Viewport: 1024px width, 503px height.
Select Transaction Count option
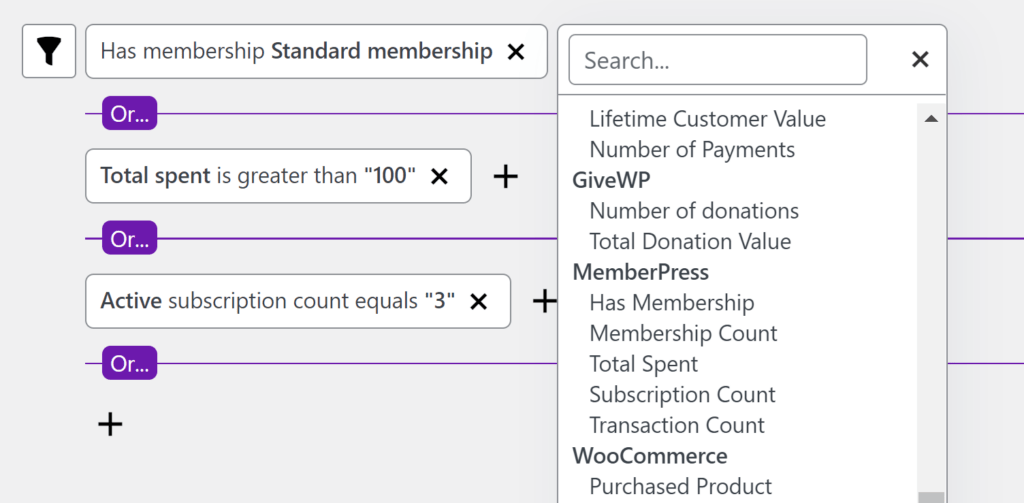pos(677,425)
